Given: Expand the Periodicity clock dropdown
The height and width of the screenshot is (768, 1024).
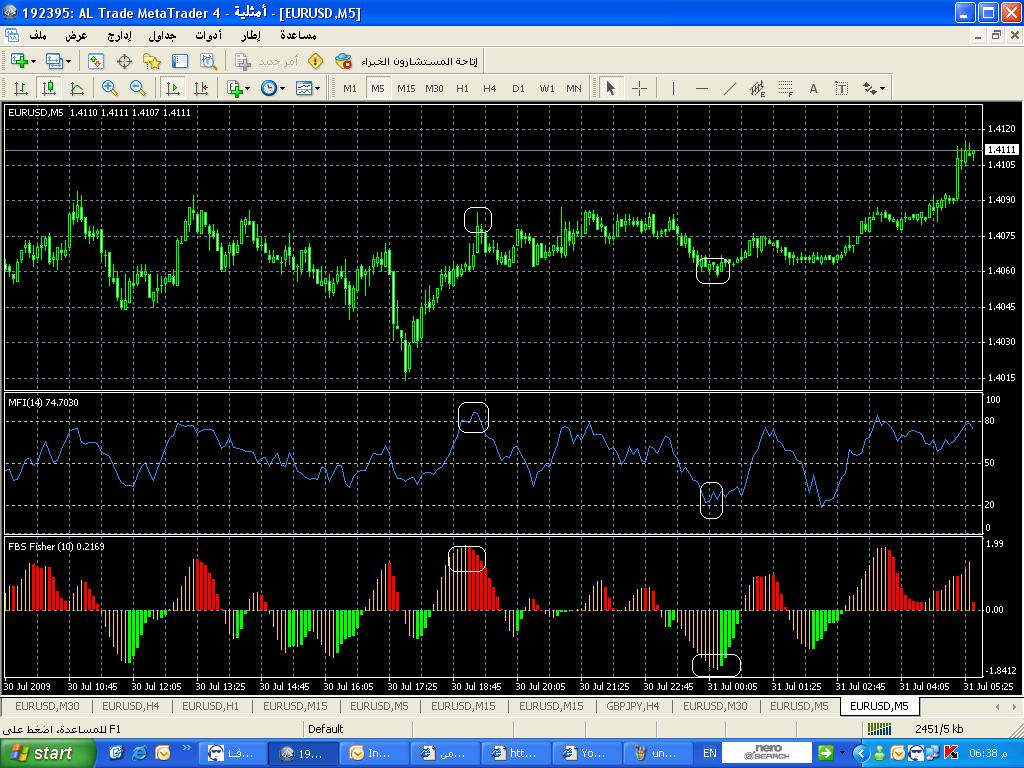Looking at the screenshot, I should (x=272, y=88).
